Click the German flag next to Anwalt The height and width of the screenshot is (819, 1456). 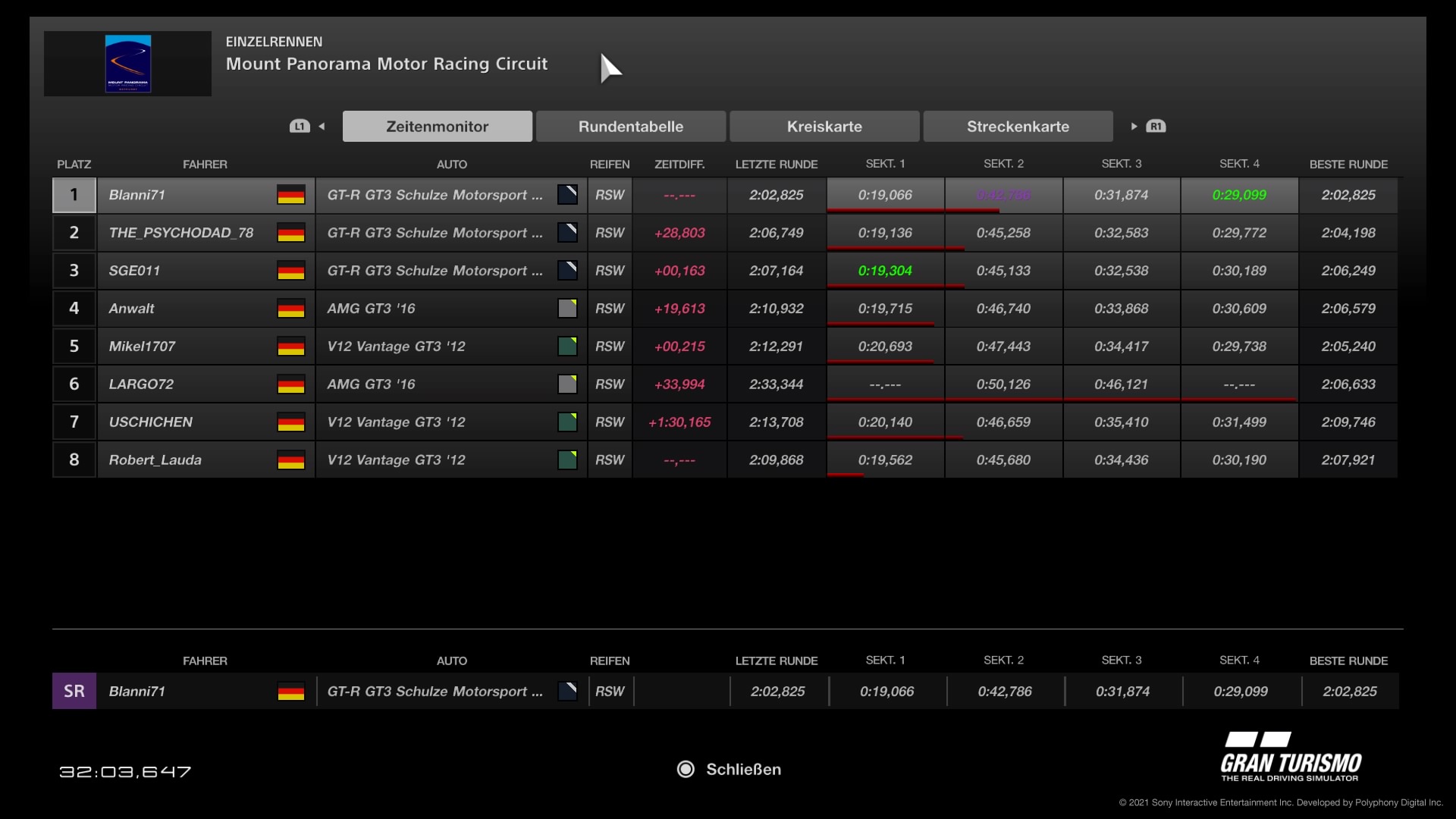pyautogui.click(x=291, y=309)
